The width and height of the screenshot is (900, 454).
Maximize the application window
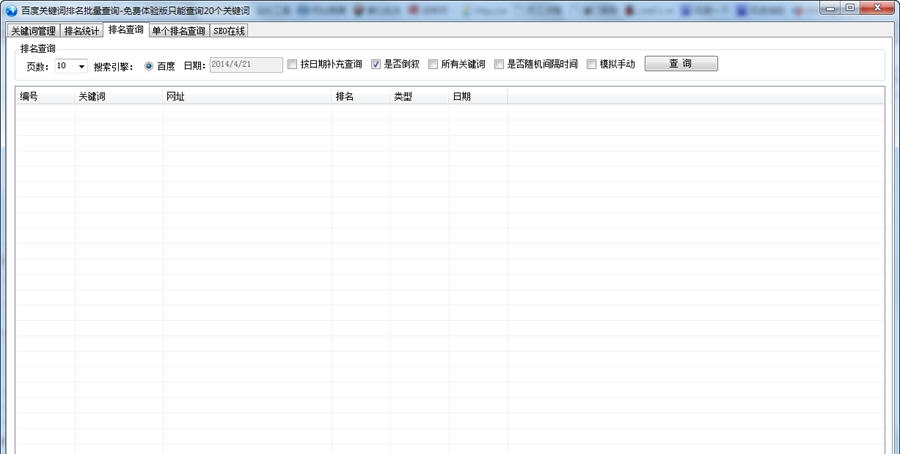(x=849, y=7)
